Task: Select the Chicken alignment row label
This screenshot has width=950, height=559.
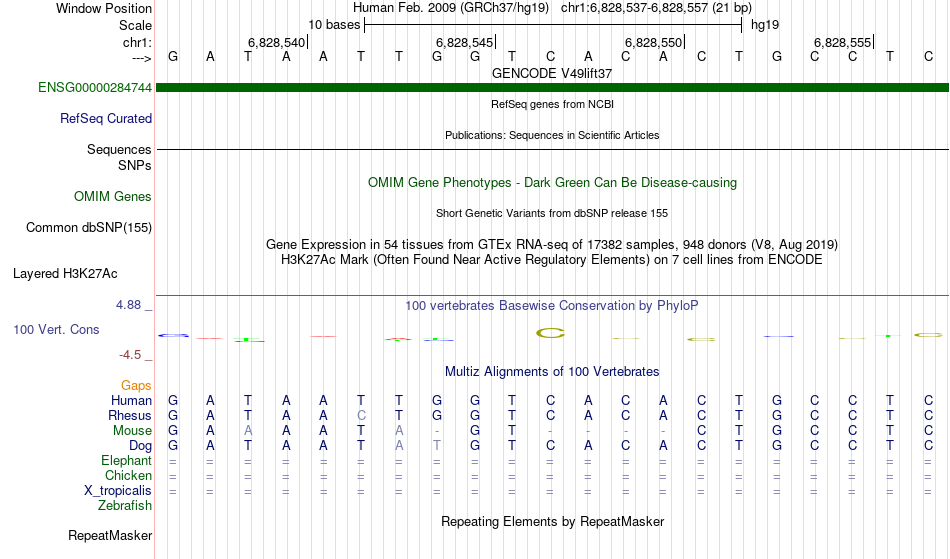Action: pos(128,475)
